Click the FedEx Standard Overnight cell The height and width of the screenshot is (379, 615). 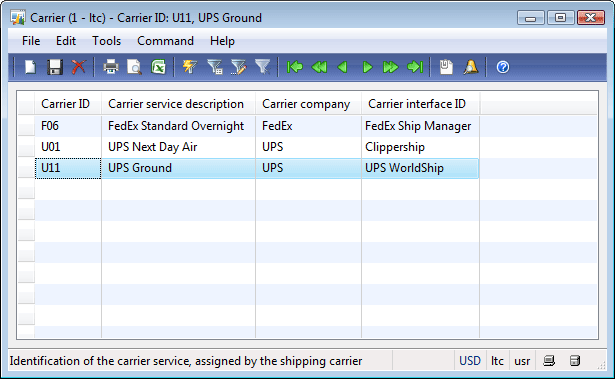(178, 126)
